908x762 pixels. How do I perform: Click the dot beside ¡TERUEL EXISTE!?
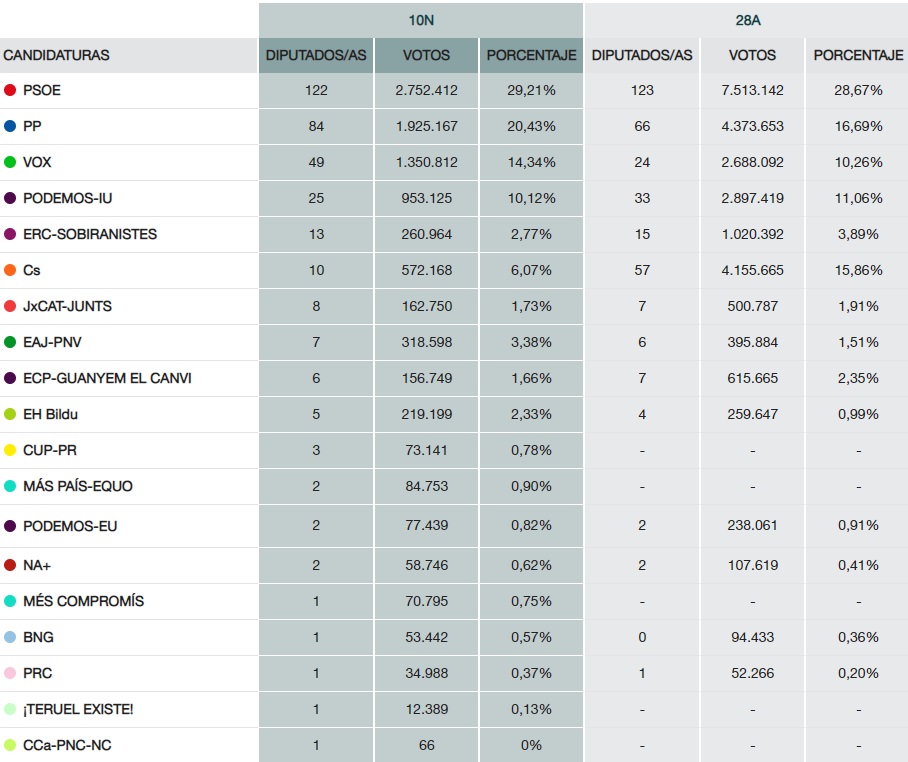point(10,709)
